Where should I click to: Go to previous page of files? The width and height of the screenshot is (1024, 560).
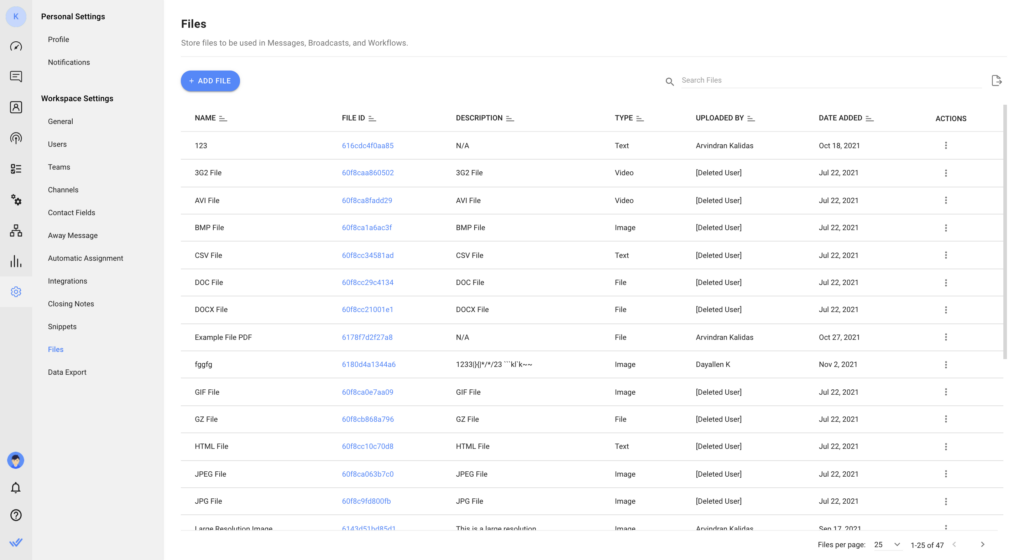(954, 544)
